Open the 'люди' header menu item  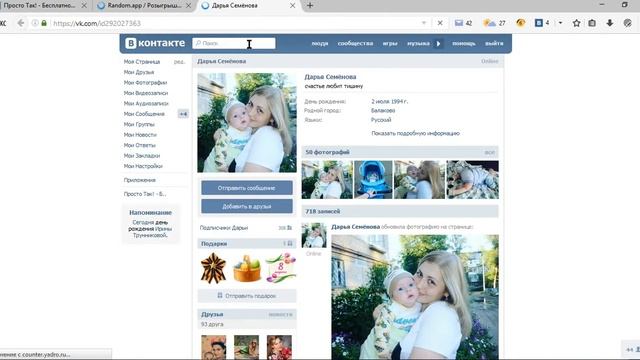click(x=320, y=43)
